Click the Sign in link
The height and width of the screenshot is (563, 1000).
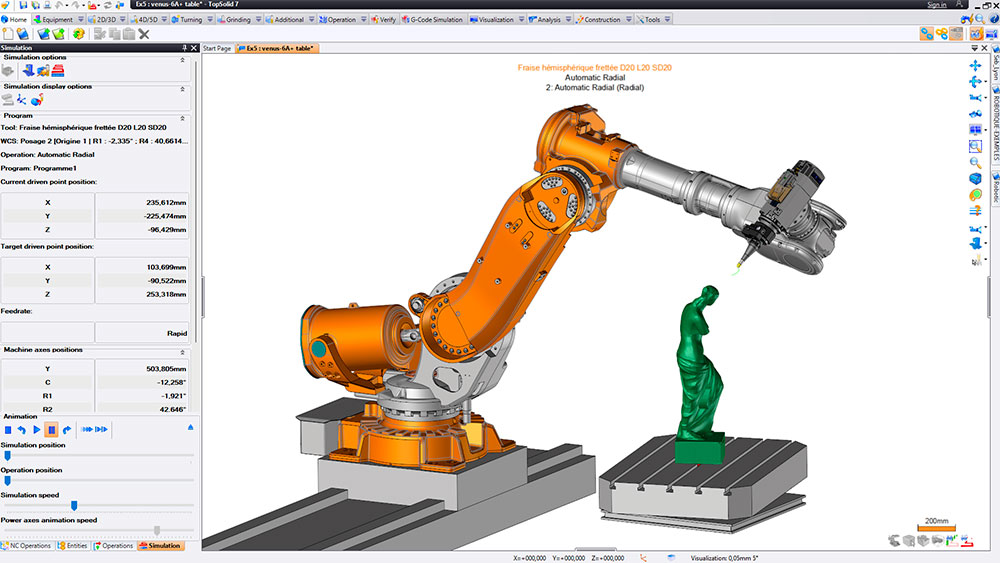pos(936,5)
